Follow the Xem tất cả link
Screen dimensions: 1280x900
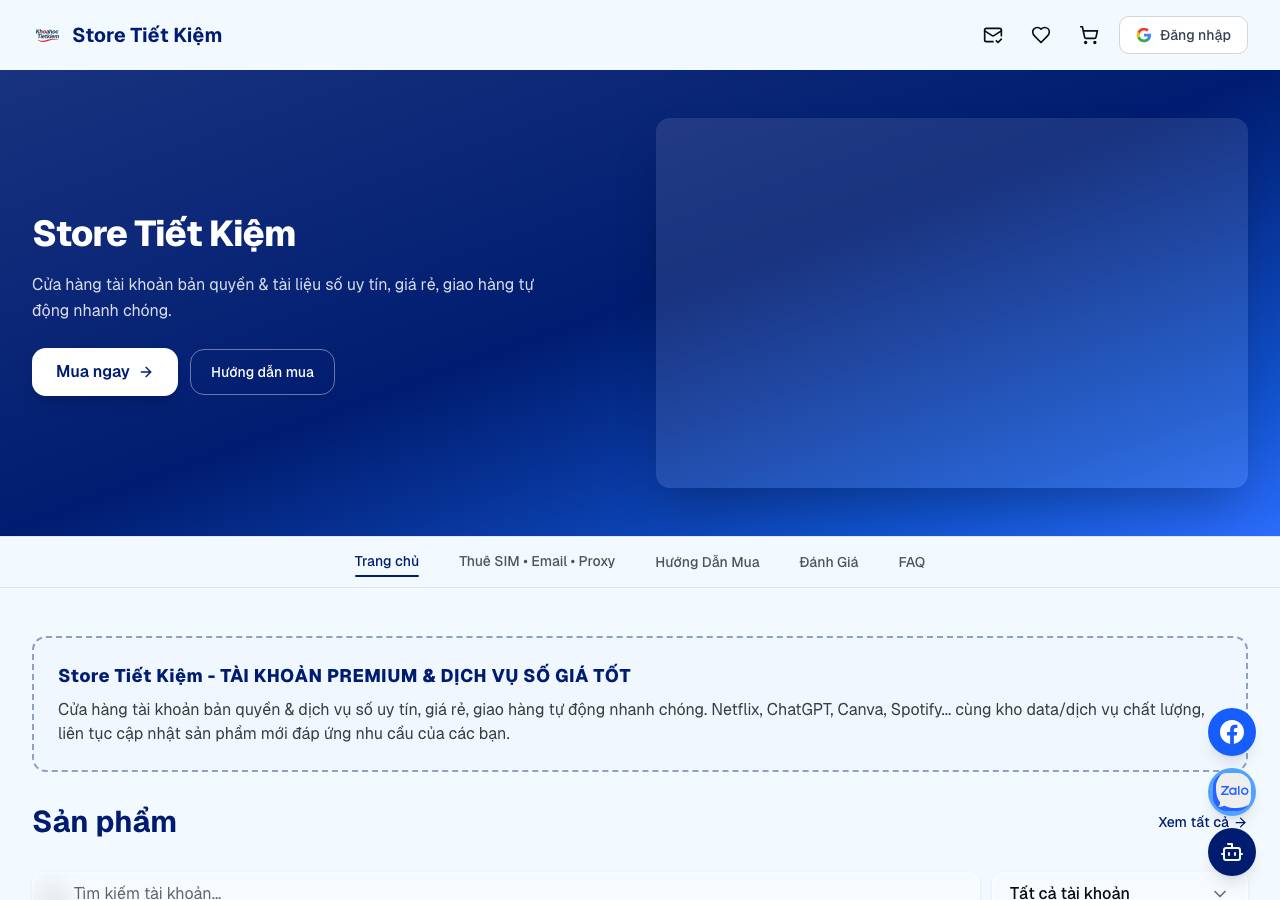[1202, 822]
